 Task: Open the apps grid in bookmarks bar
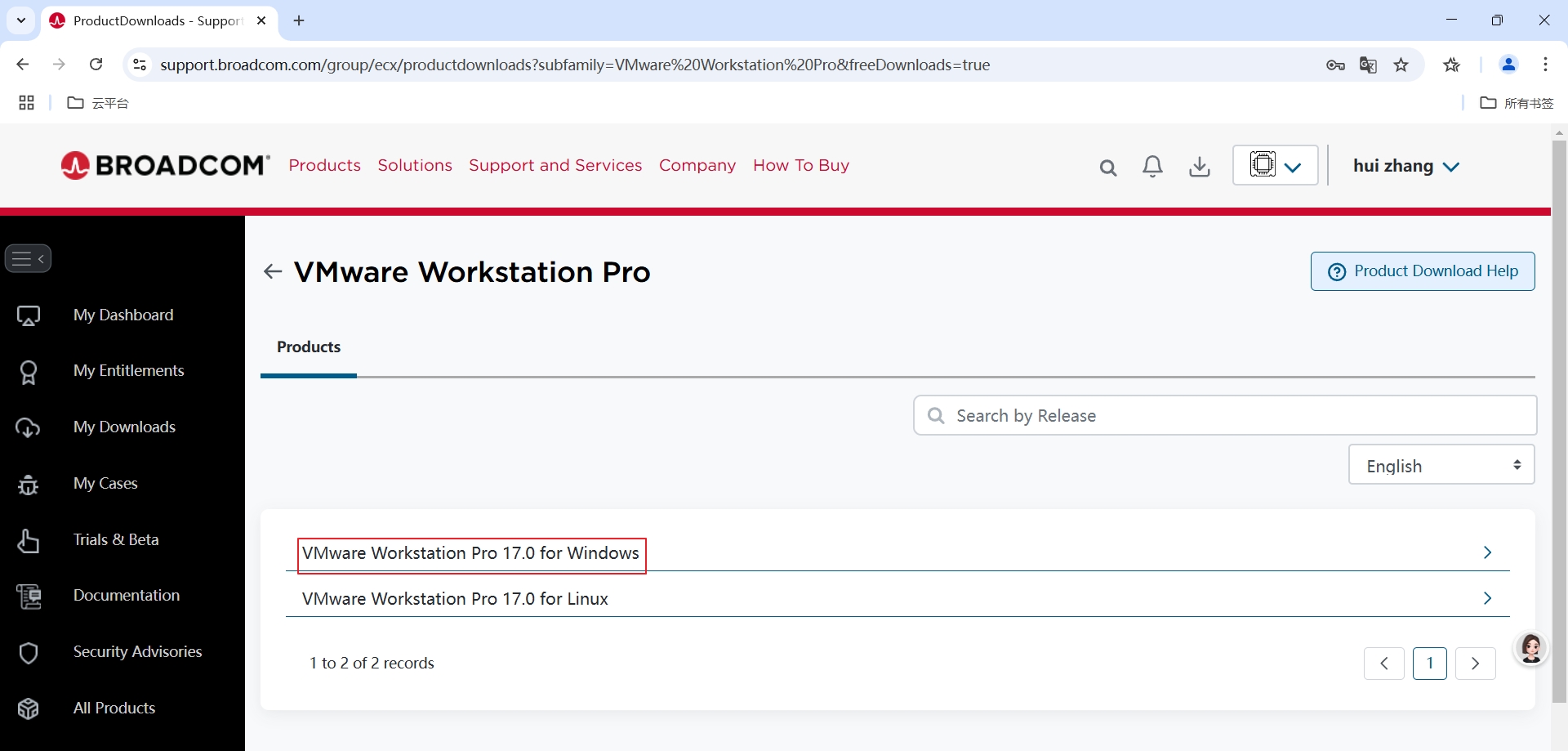tap(26, 103)
